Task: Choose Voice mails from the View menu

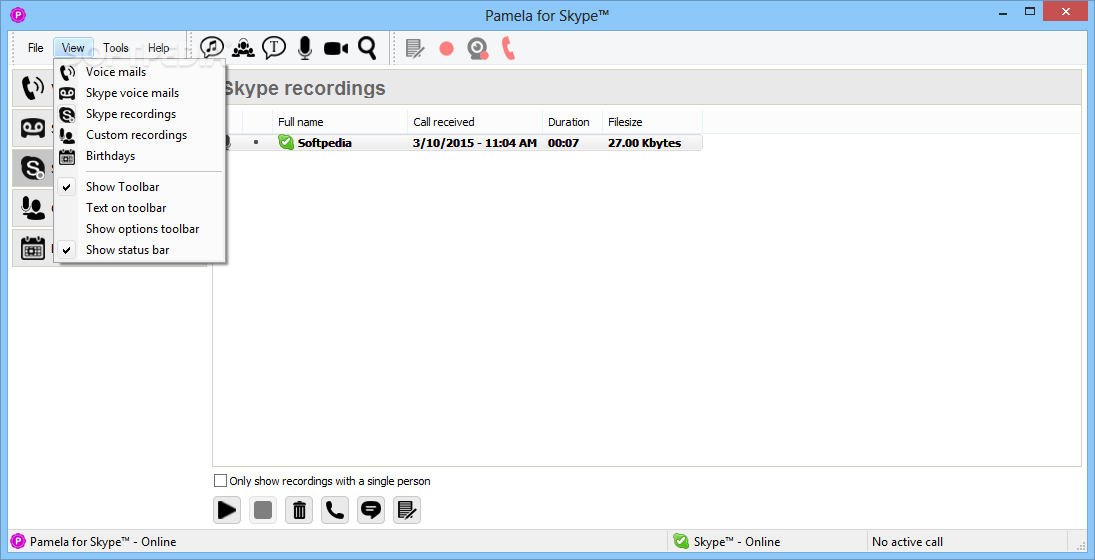Action: click(x=140, y=72)
